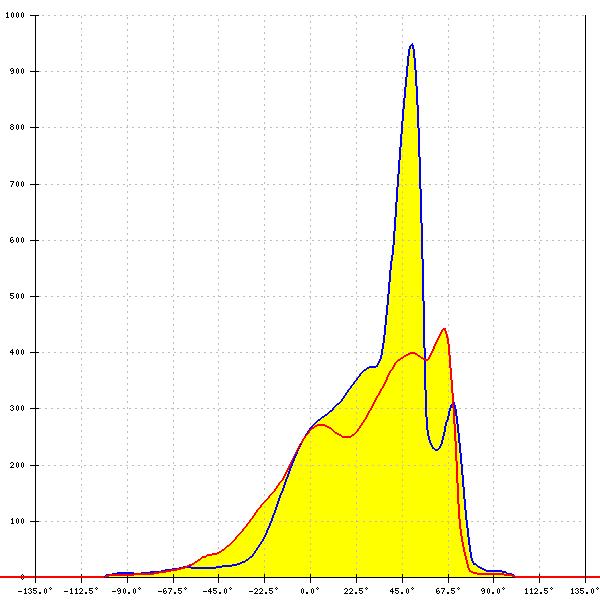This screenshot has height=600, width=600.
Task: Click the 90.0° x-axis label
Action: point(493,591)
